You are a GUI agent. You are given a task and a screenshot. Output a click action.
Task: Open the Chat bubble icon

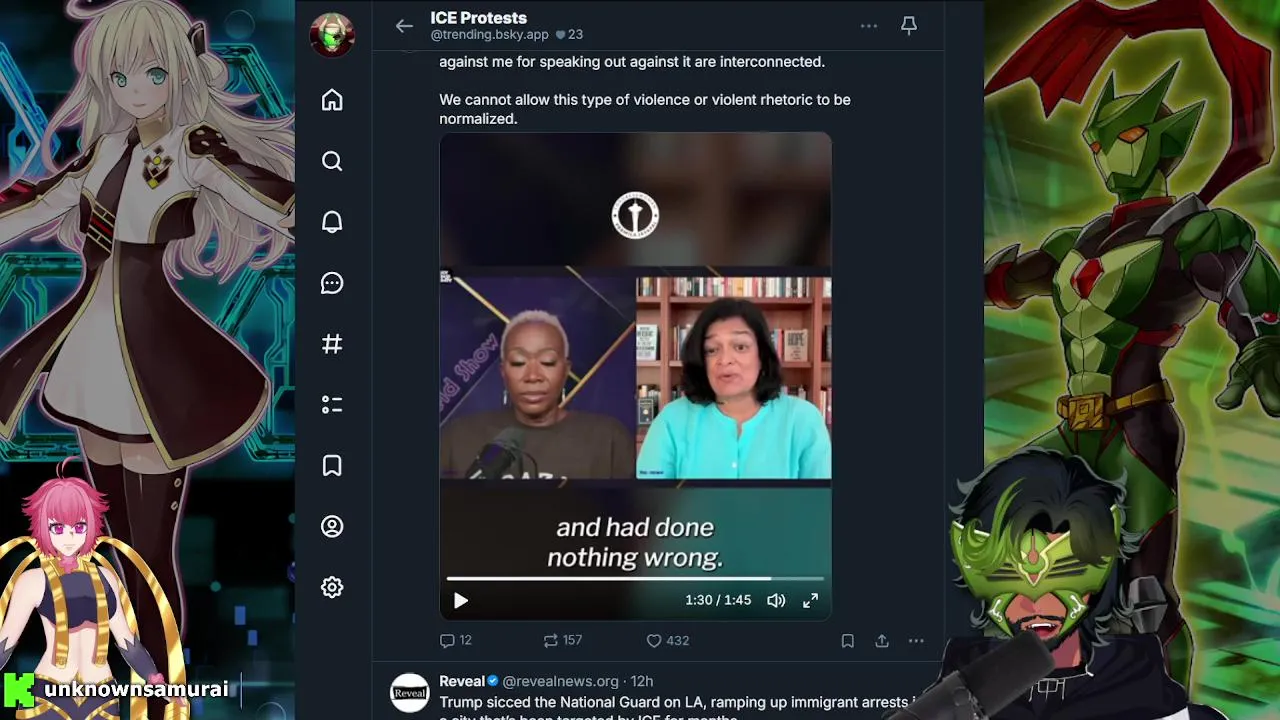tap(332, 283)
